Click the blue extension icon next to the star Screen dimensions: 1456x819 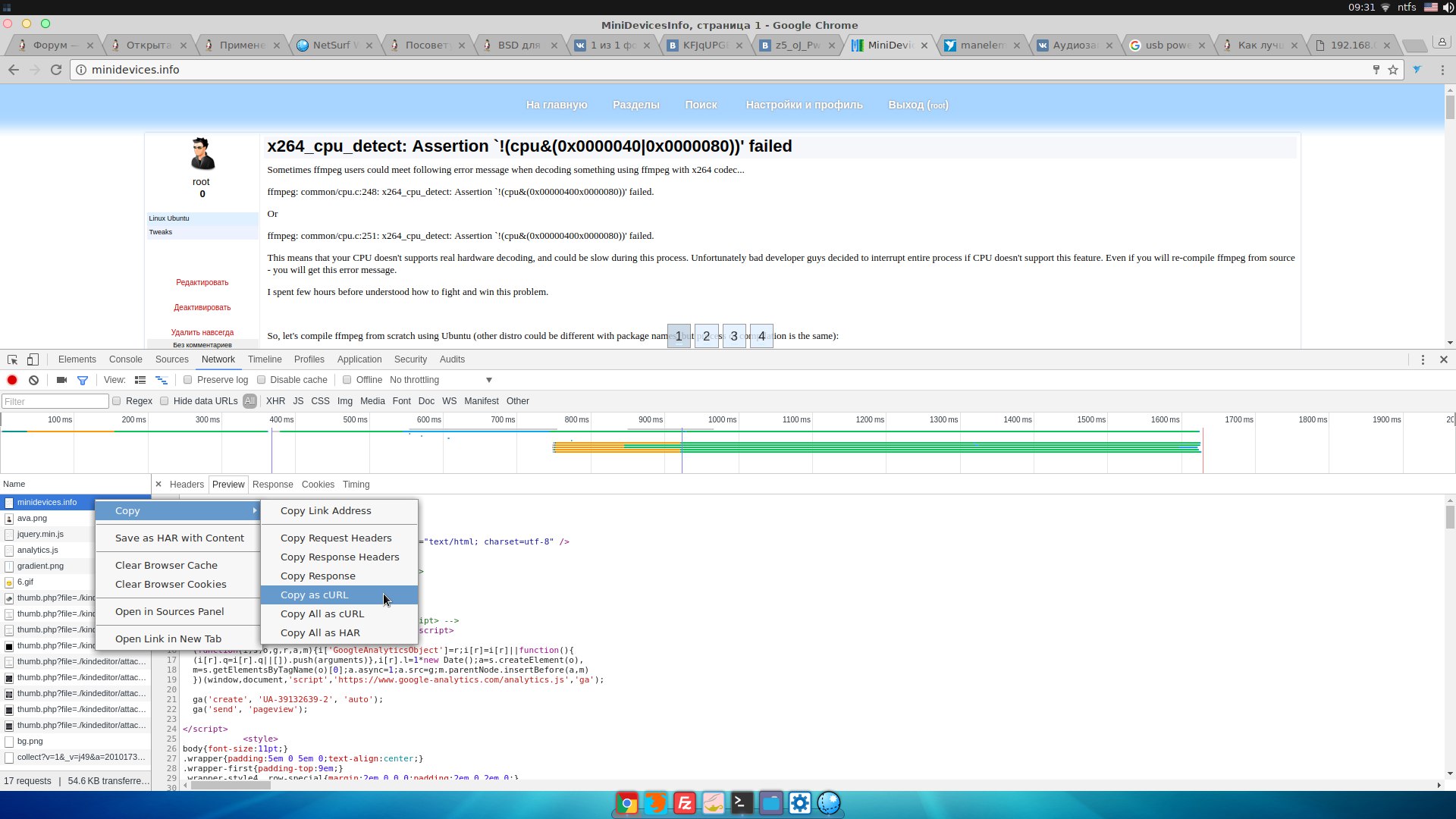click(1417, 70)
